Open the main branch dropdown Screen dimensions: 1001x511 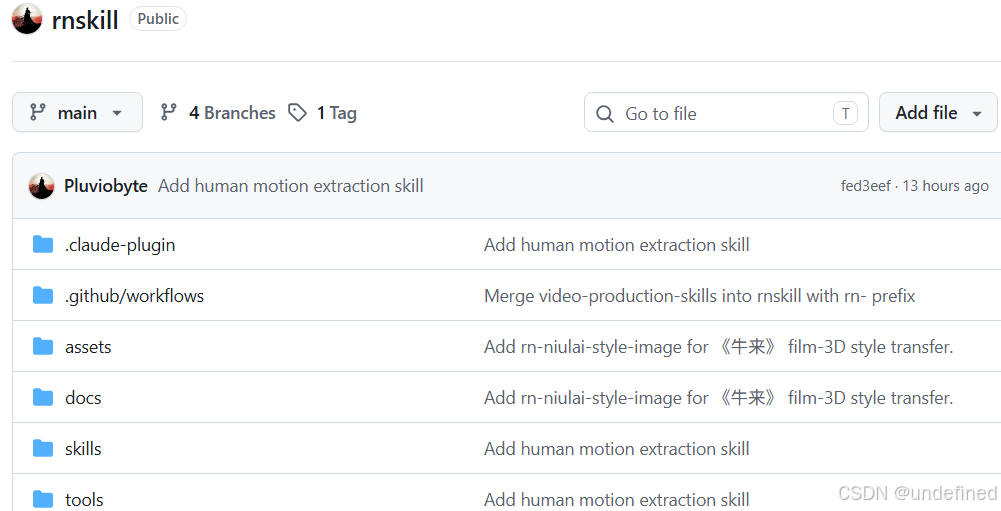(x=77, y=112)
